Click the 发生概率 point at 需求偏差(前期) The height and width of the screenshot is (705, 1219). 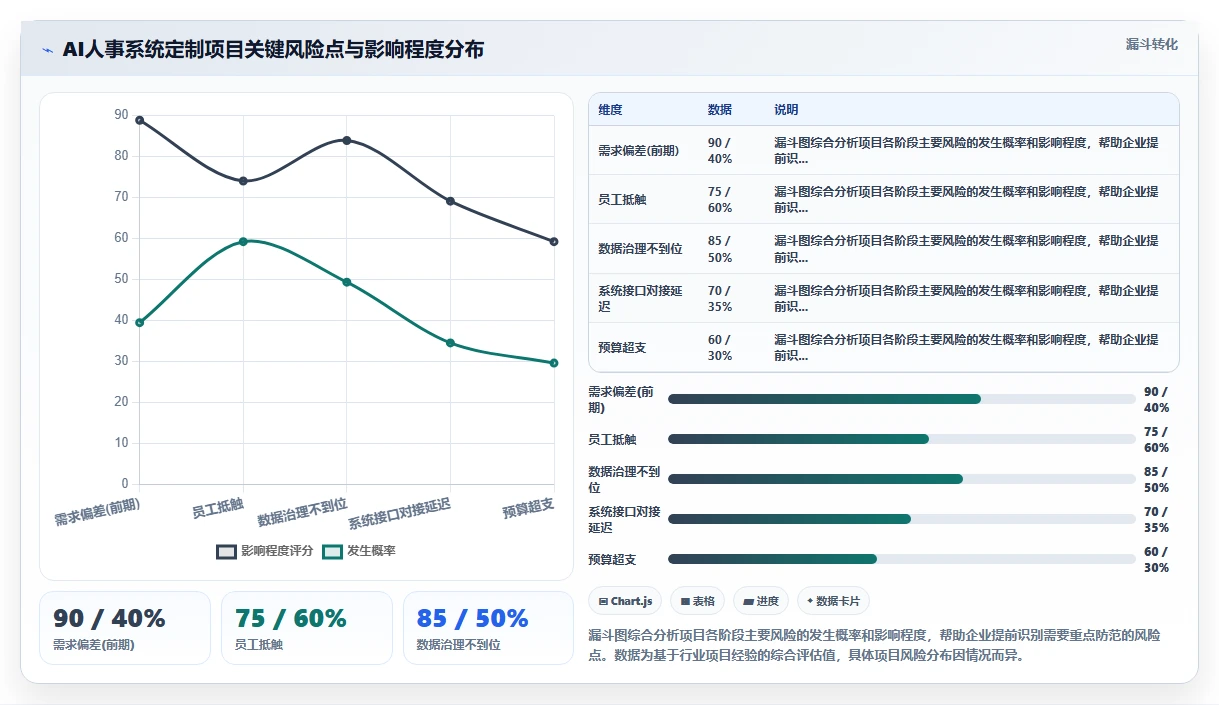pos(139,322)
